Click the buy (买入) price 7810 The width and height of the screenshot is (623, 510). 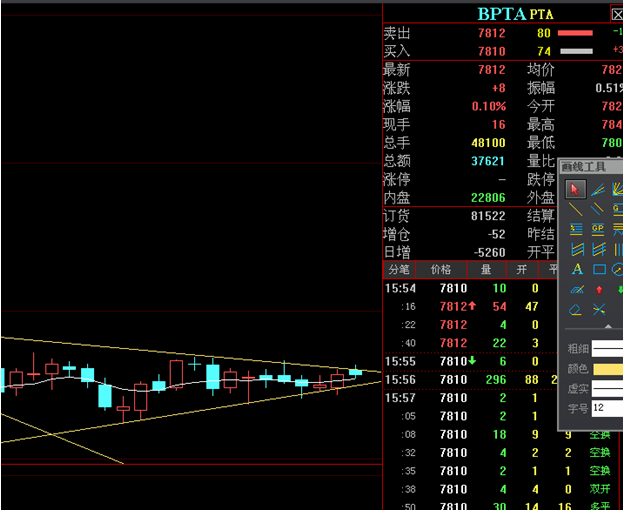pos(492,51)
